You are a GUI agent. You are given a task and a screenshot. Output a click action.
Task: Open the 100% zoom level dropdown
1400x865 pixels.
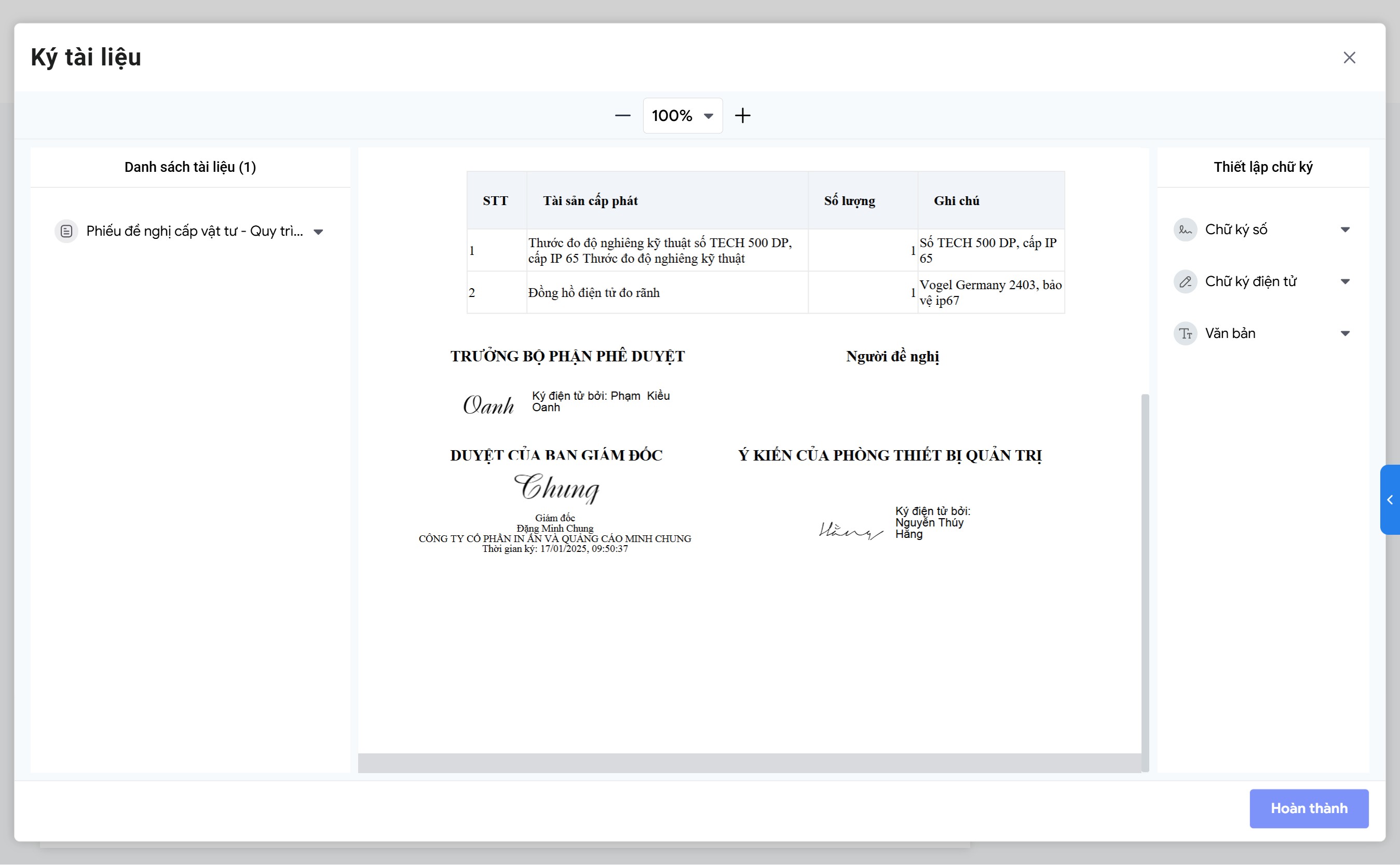[682, 116]
